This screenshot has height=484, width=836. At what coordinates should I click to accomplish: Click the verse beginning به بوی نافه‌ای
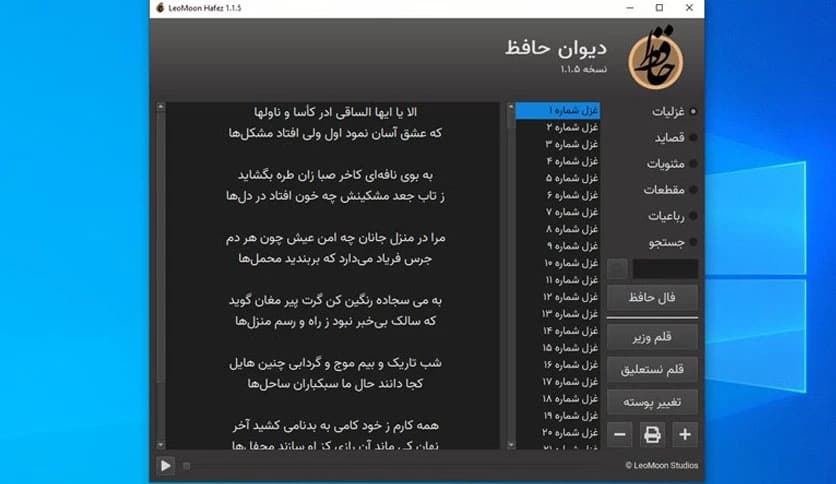click(x=335, y=175)
